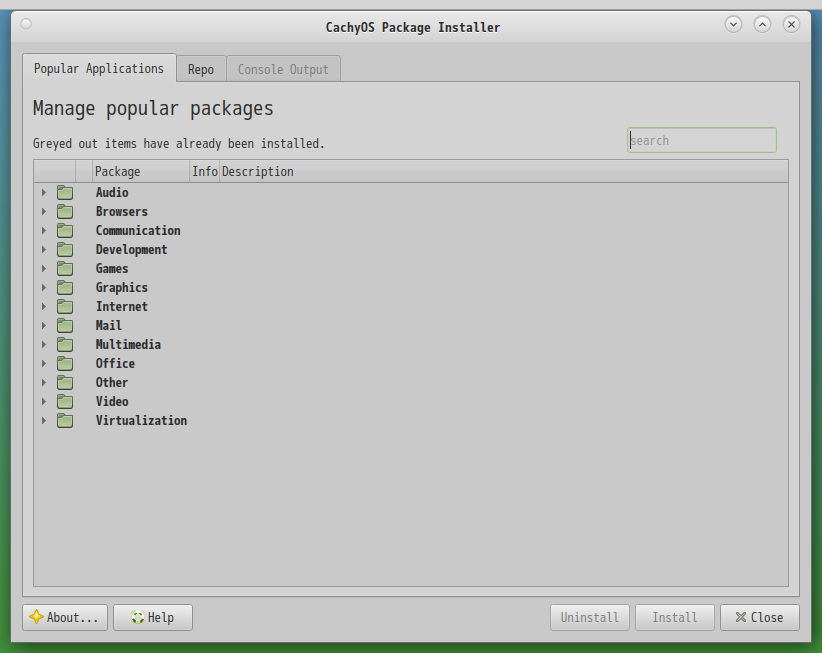Expand the Multimedia category arrow
The image size is (822, 653).
coord(44,345)
